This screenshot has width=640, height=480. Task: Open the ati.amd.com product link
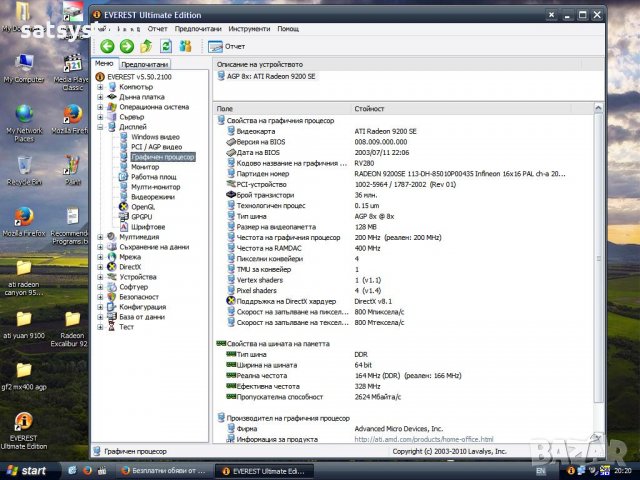coord(424,439)
